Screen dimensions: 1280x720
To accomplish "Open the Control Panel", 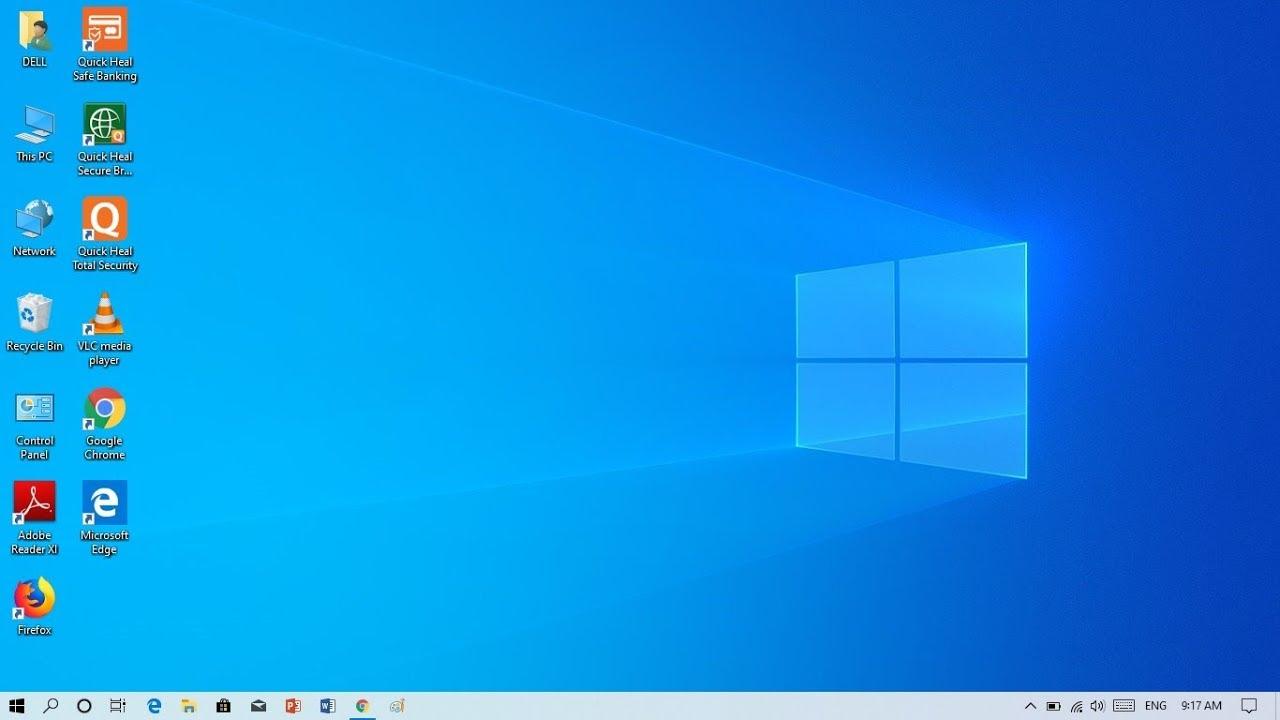I will [x=34, y=408].
